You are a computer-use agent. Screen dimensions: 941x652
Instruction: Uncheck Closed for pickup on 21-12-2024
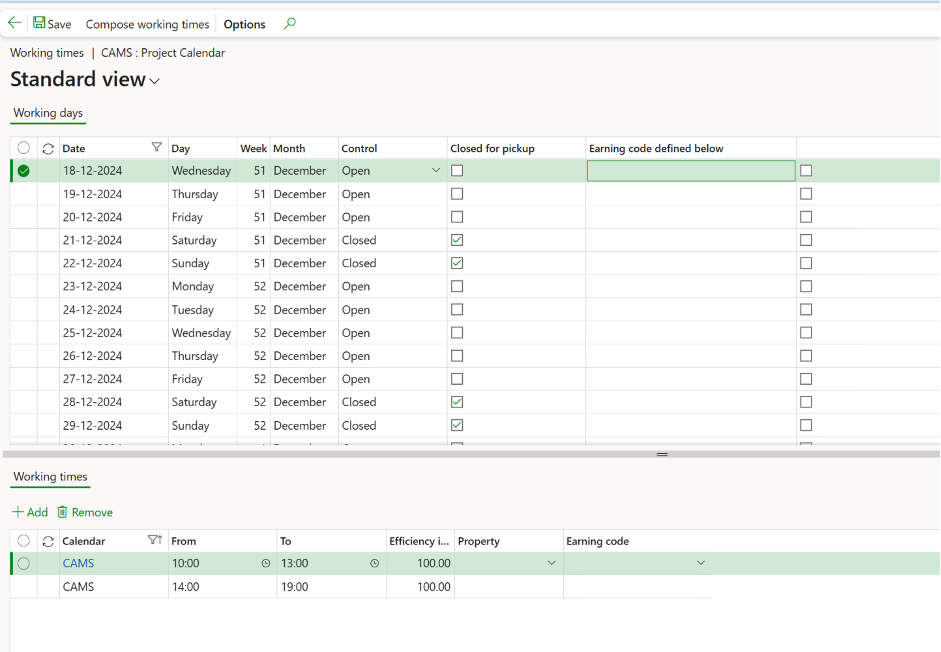tap(457, 240)
